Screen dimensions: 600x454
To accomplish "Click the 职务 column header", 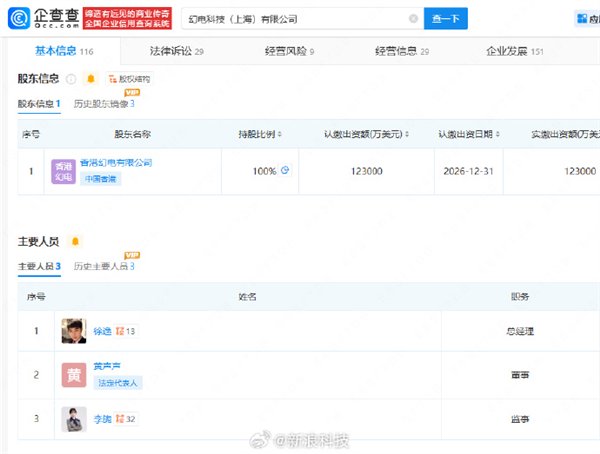I will coord(520,297).
